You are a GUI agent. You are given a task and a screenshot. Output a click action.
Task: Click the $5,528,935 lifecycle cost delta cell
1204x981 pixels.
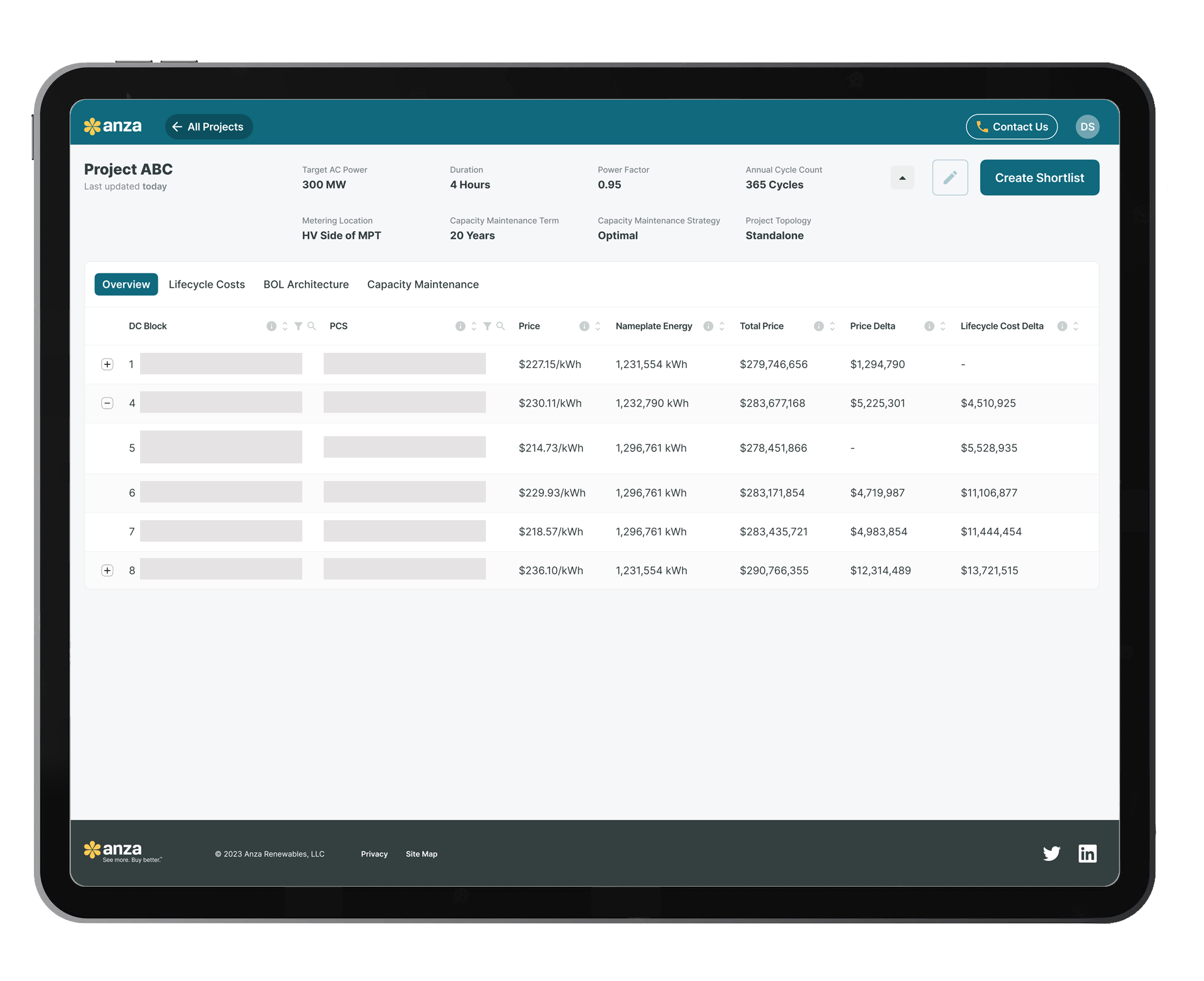click(989, 448)
